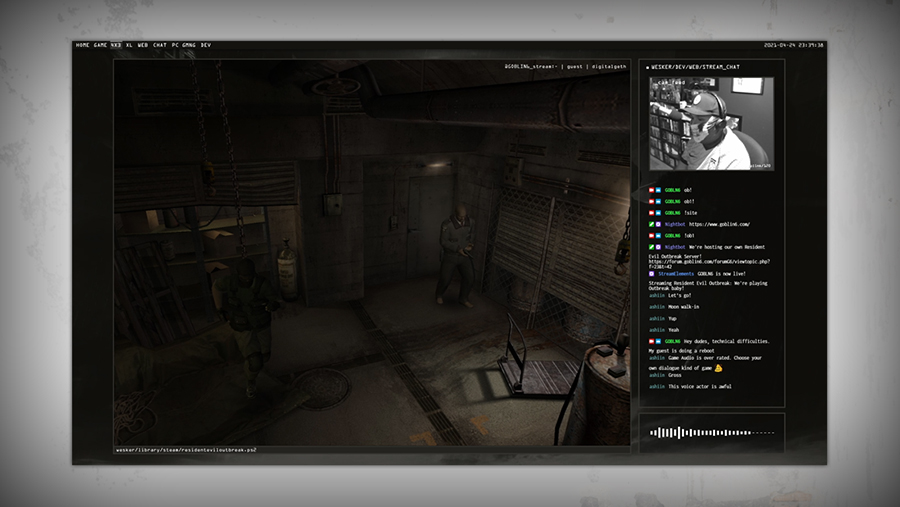This screenshot has height=507, width=900.
Task: Click the poop emoji in ashlin's message
Action: (x=718, y=368)
